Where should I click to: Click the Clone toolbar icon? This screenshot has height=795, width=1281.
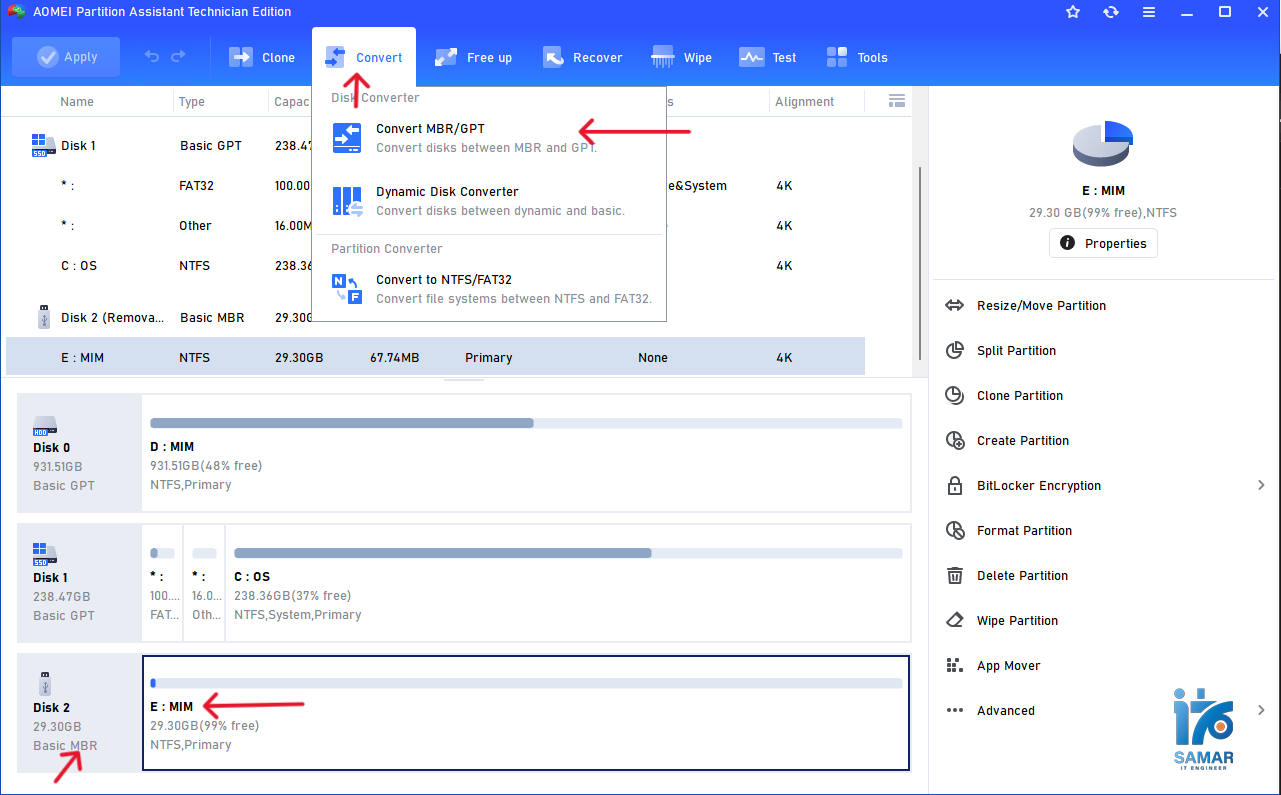241,57
